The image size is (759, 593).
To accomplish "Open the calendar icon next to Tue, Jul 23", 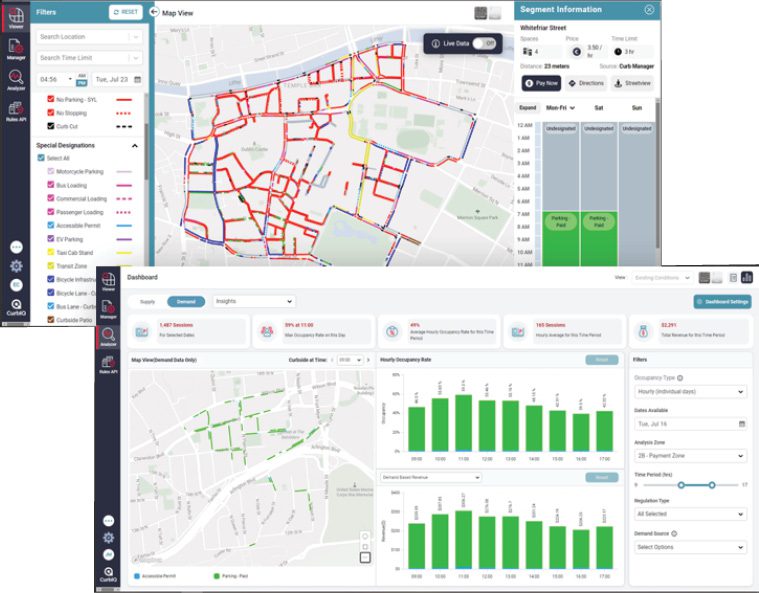I will pos(137,78).
